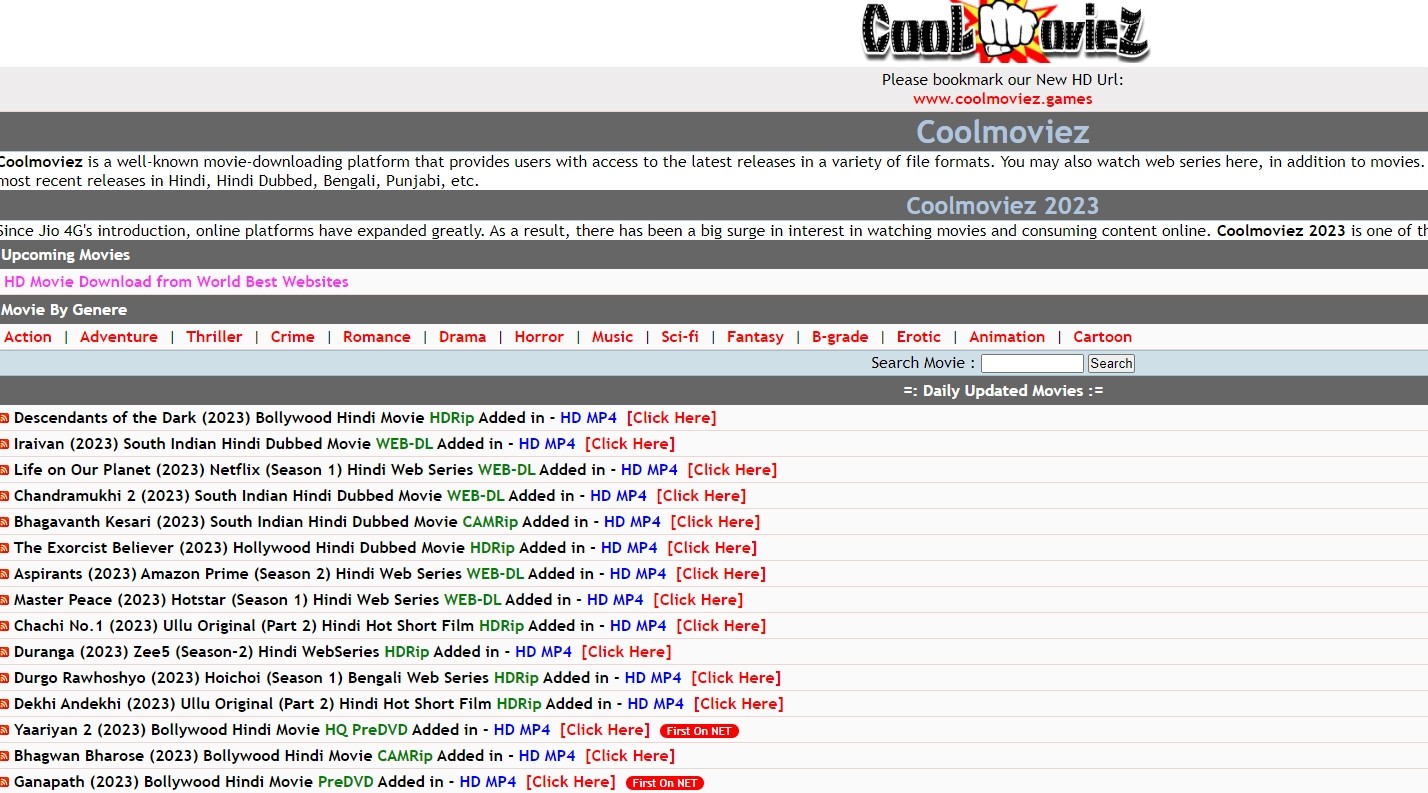Open the Drama genre
This screenshot has height=793, width=1428.
[x=463, y=337]
